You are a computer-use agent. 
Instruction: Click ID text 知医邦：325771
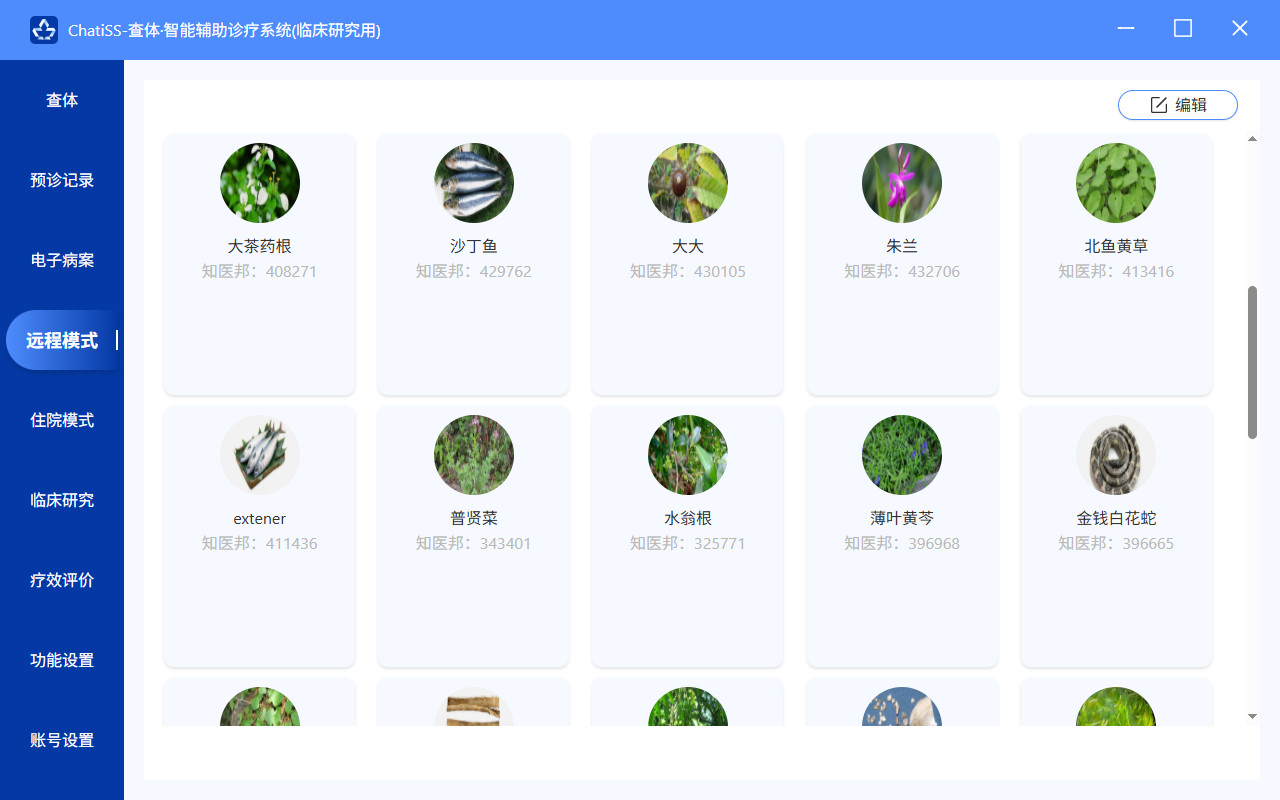688,543
